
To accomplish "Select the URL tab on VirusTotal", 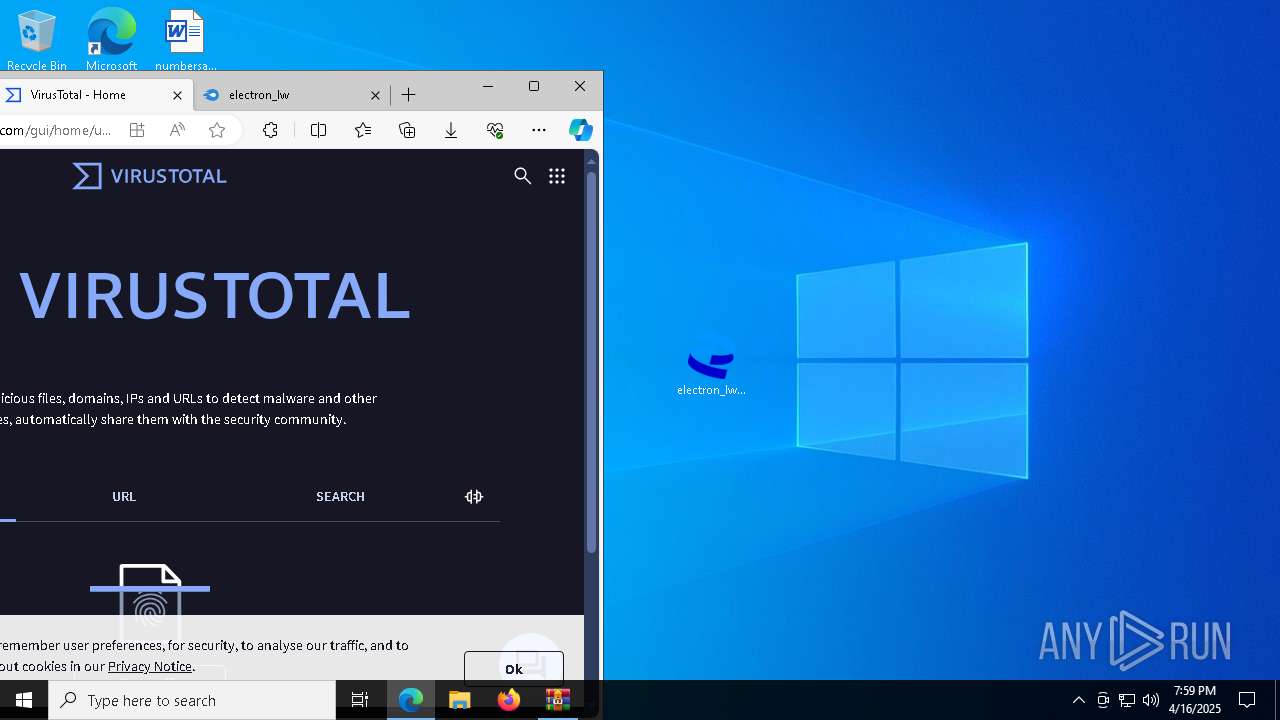I will (x=124, y=496).
